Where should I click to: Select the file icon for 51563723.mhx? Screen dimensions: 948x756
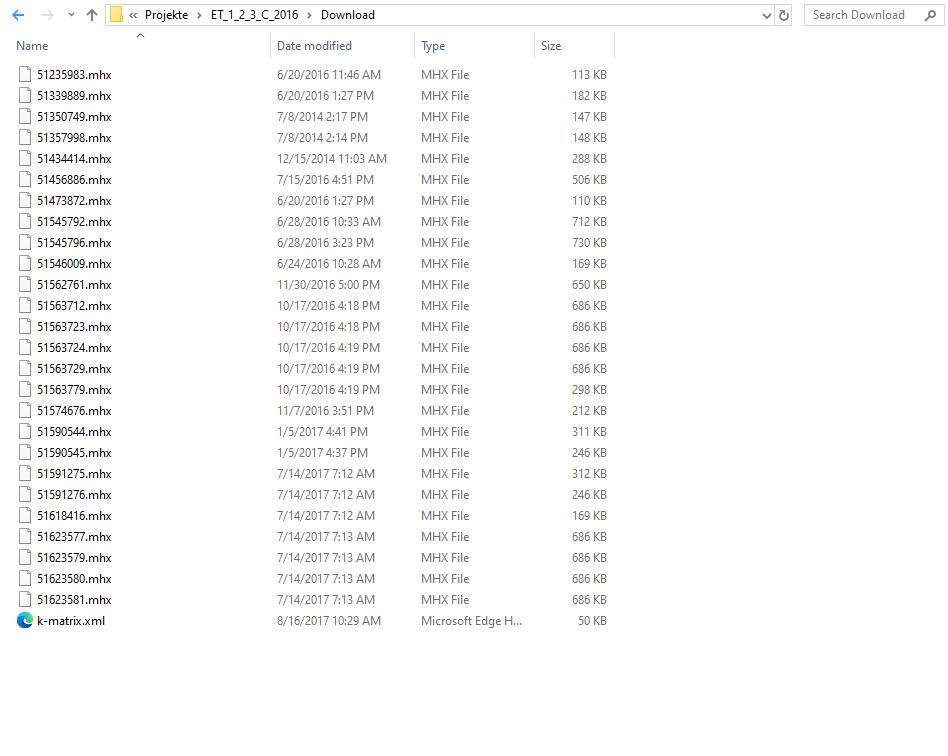coord(25,327)
